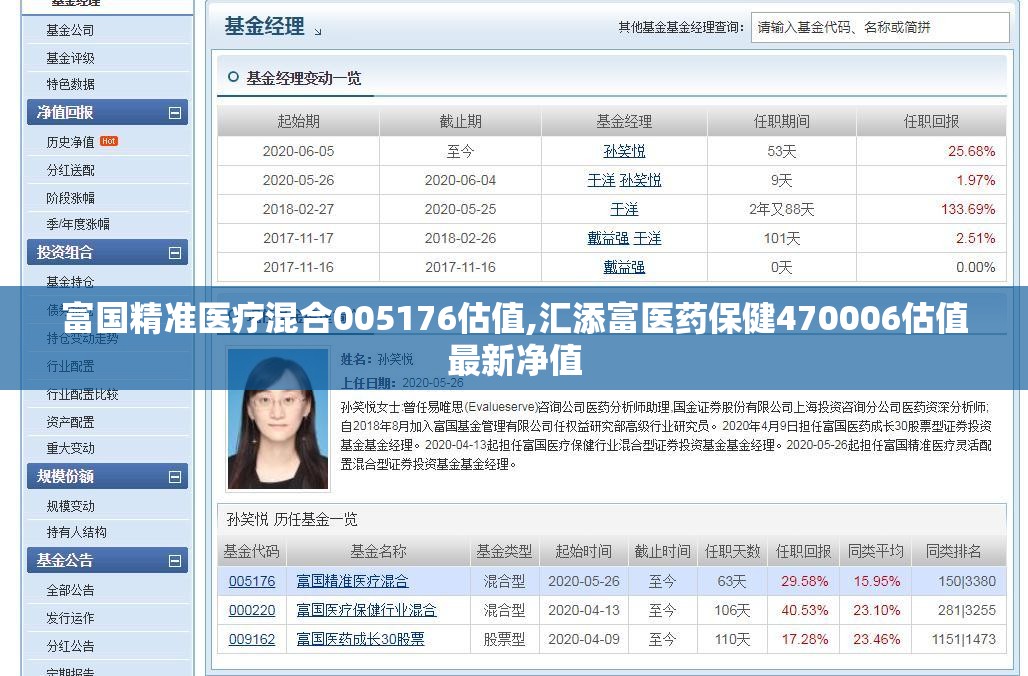
Task: Click the manager portrait photo of 孙笑悦
Action: pos(278,419)
